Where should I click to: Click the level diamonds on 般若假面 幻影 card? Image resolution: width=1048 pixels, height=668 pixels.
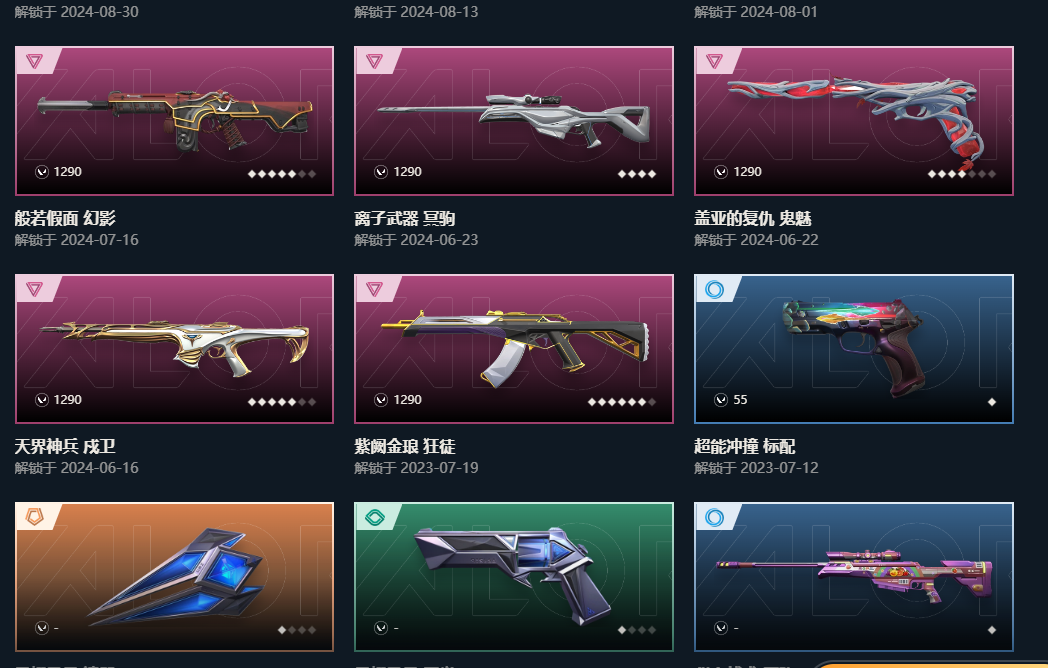coord(281,174)
